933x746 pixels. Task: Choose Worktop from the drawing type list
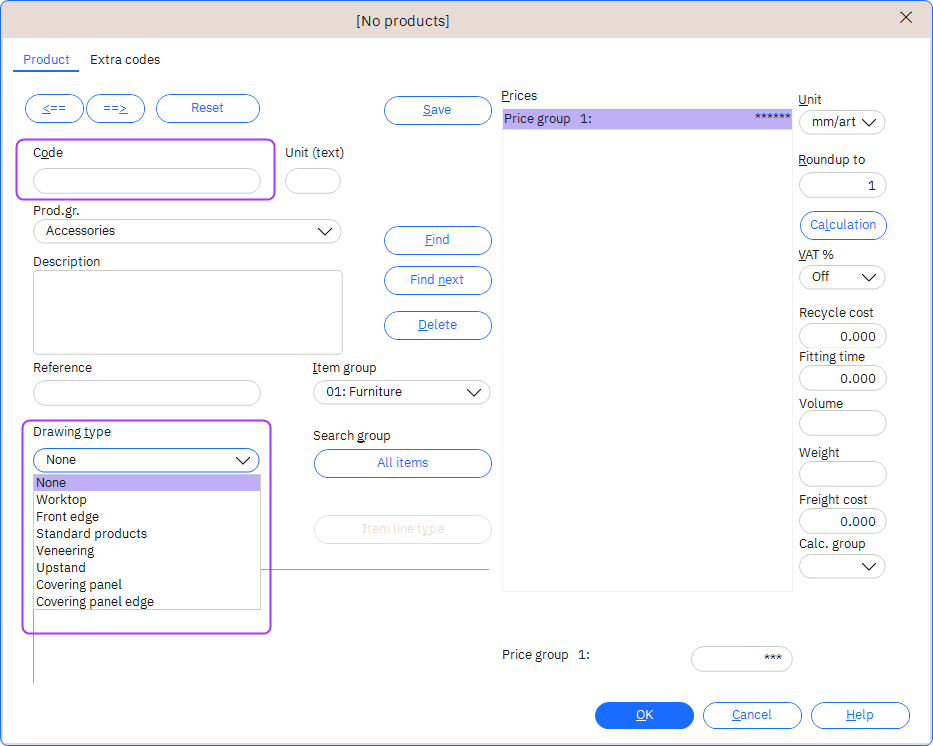pyautogui.click(x=62, y=500)
